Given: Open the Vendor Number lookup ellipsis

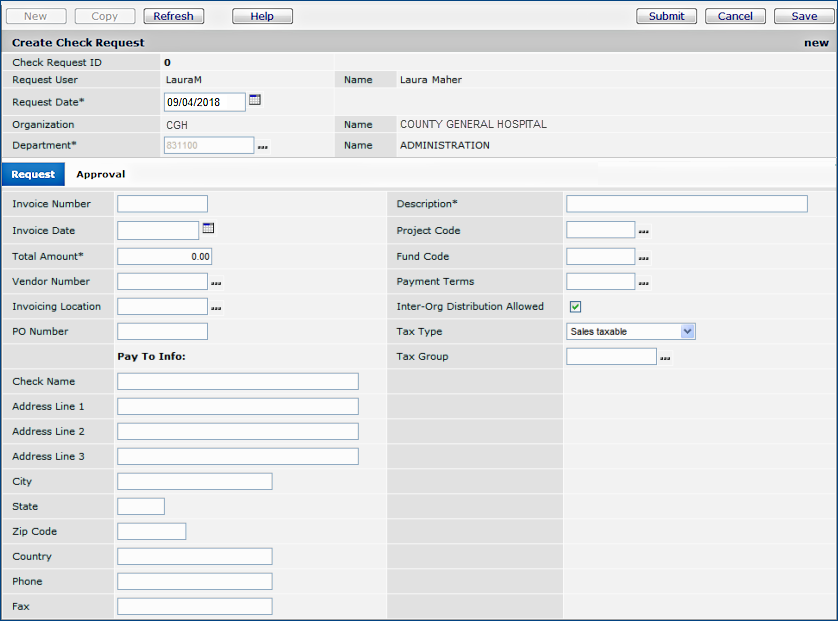Looking at the screenshot, I should coord(216,283).
